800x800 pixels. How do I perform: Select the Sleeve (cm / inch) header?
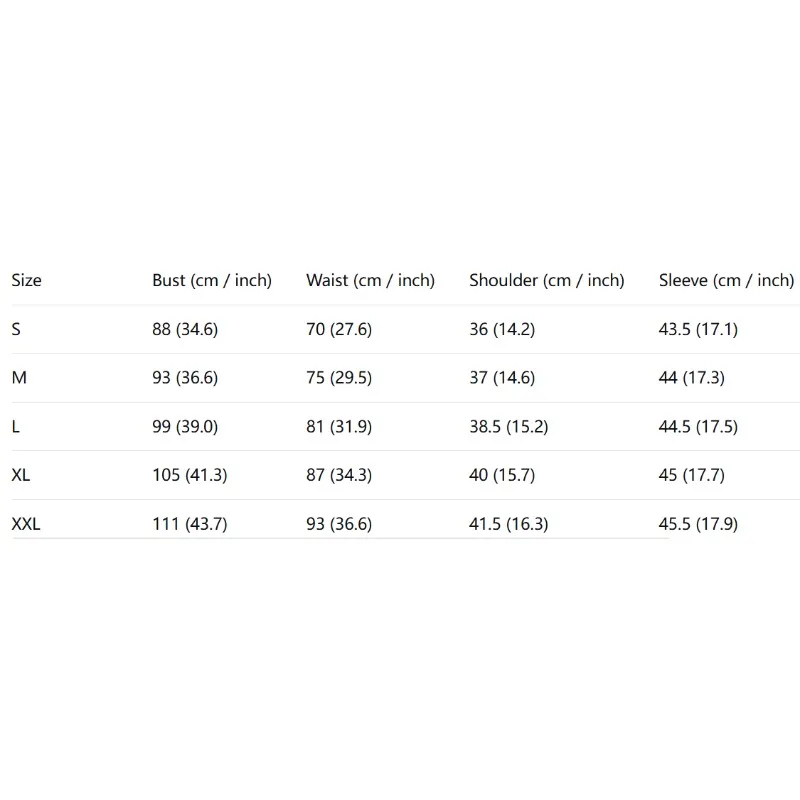point(726,280)
